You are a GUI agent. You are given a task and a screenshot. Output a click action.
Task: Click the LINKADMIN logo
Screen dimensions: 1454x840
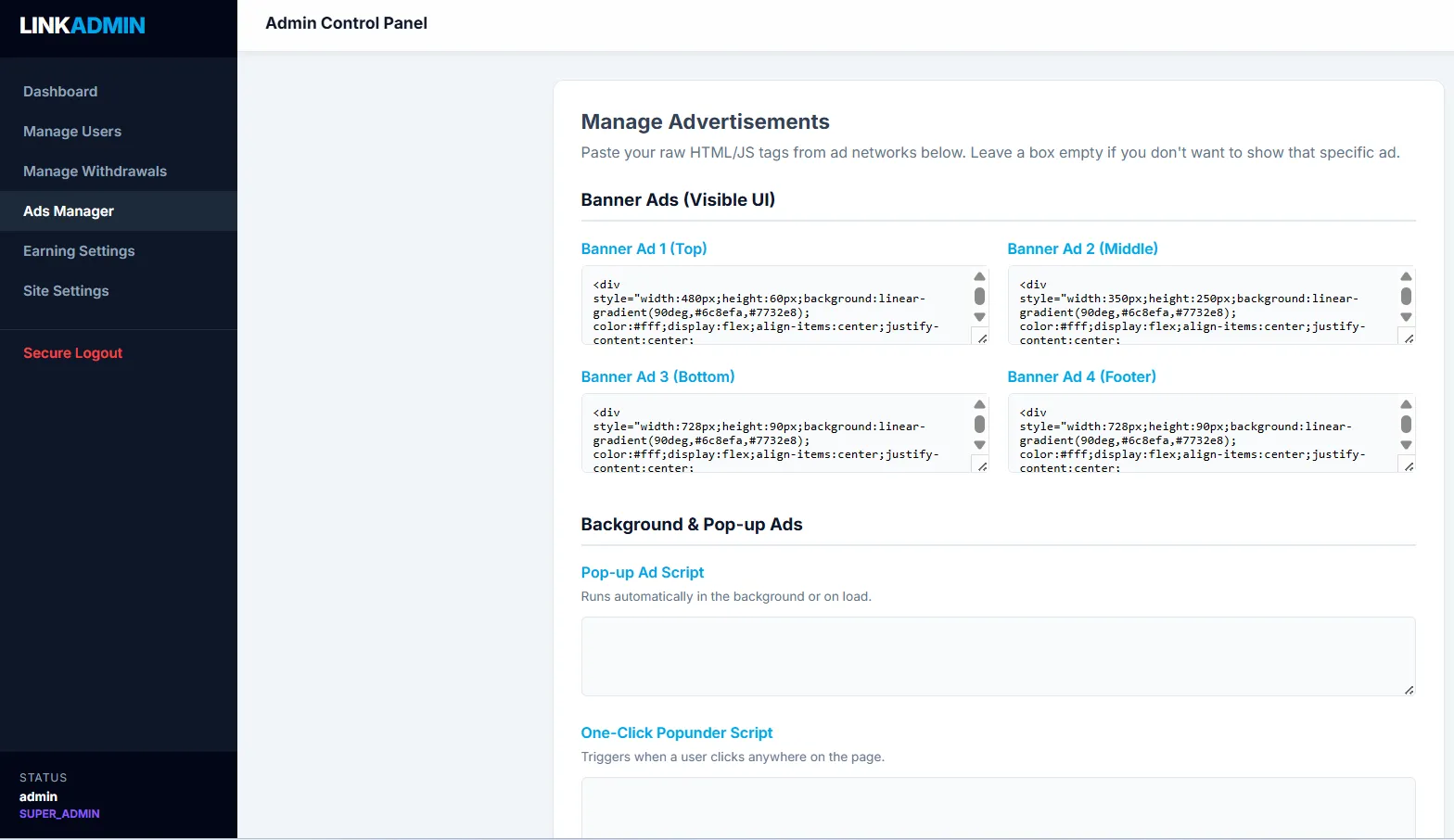(x=83, y=26)
